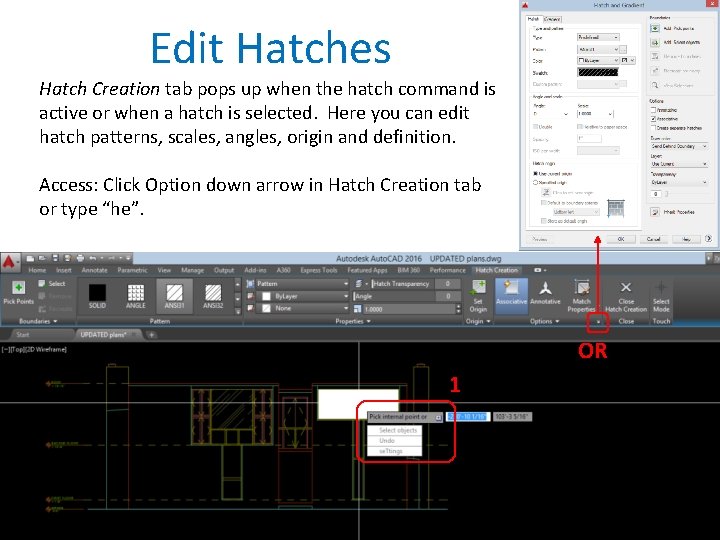
Task: Switch to the Start file tab
Action: pos(22,334)
